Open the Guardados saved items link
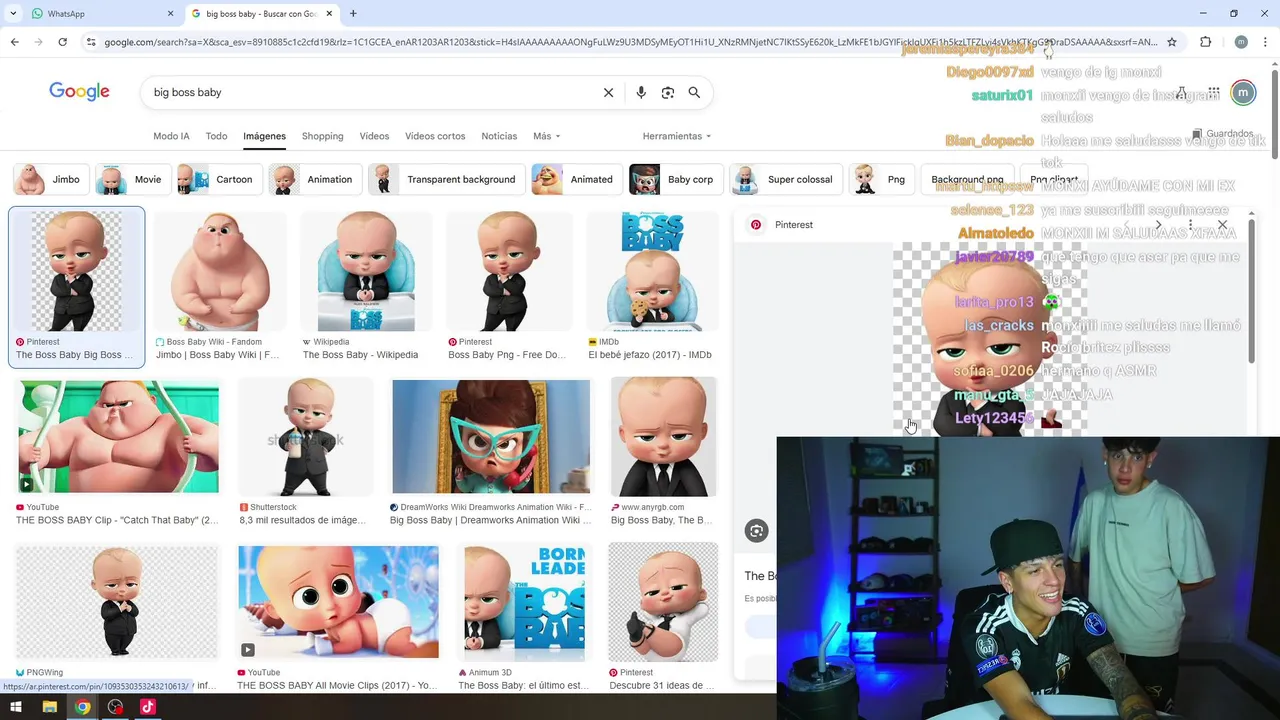 pyautogui.click(x=1222, y=133)
